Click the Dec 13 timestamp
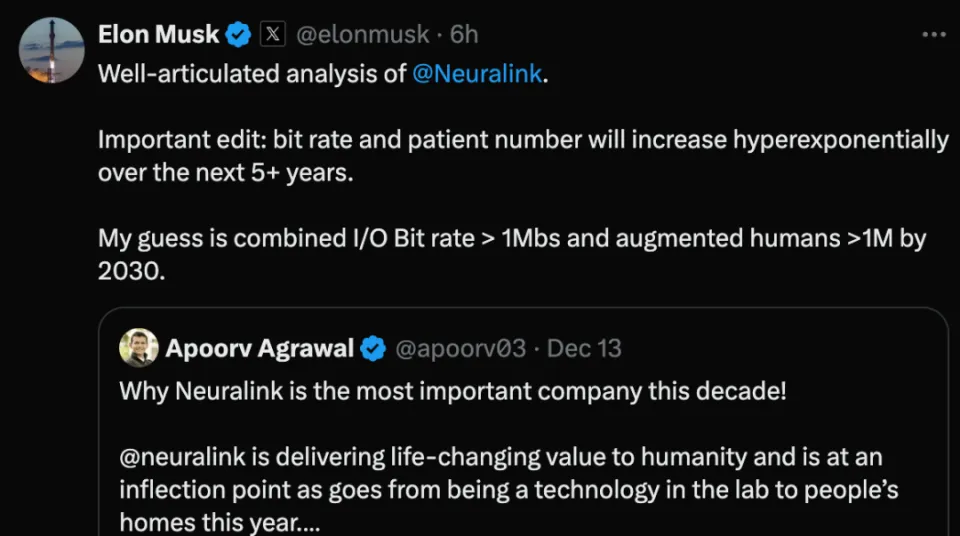Viewport: 960px width, 536px height. coord(584,349)
